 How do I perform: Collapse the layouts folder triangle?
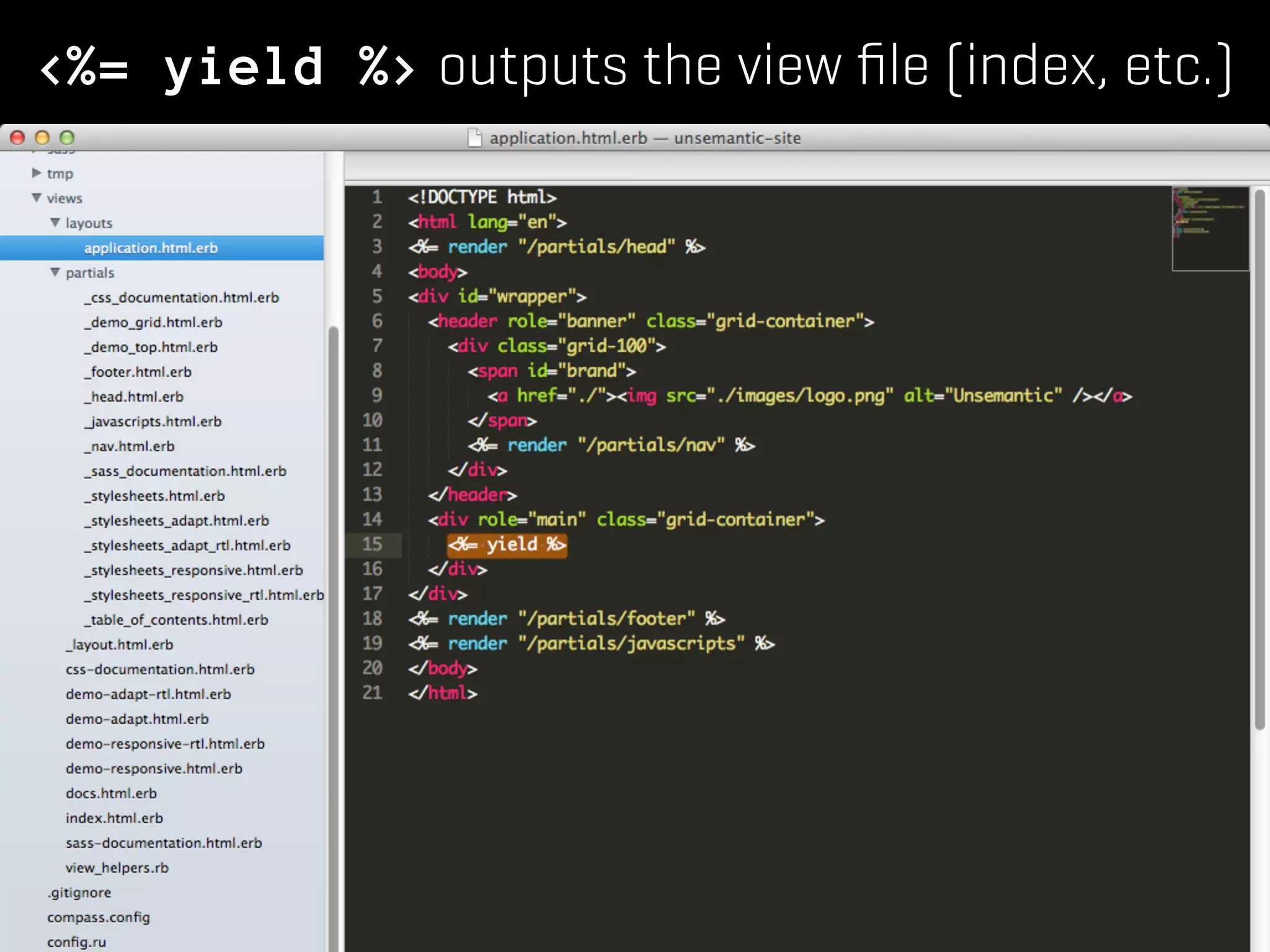(x=55, y=223)
